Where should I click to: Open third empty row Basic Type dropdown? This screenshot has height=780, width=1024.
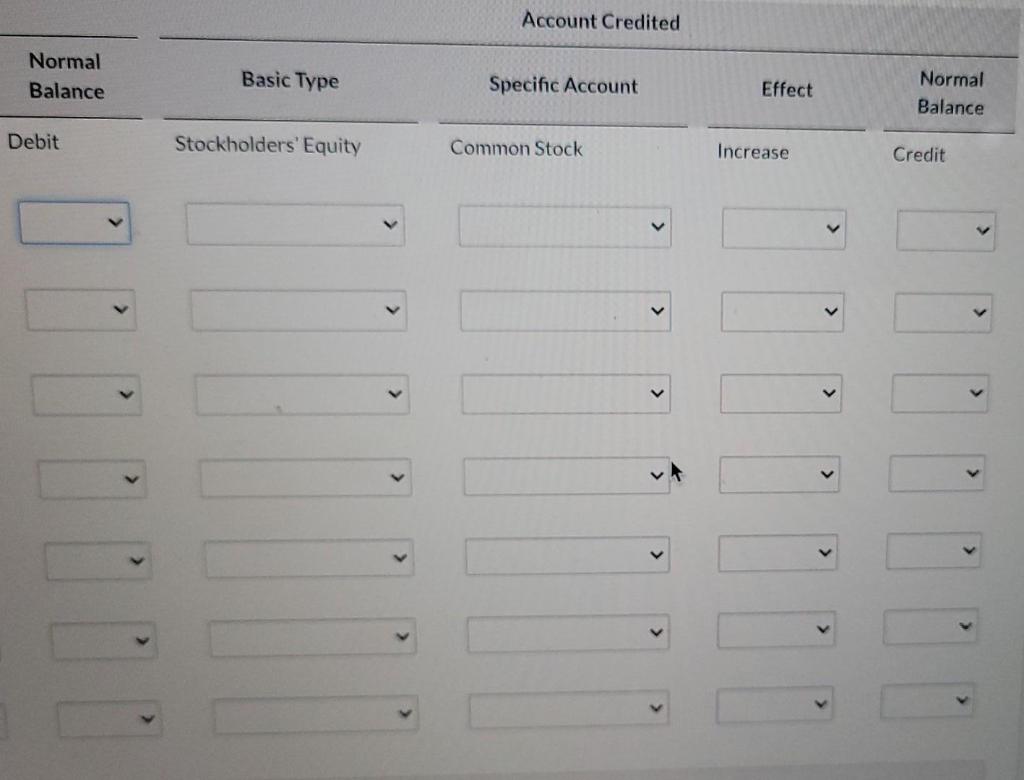pyautogui.click(x=302, y=395)
